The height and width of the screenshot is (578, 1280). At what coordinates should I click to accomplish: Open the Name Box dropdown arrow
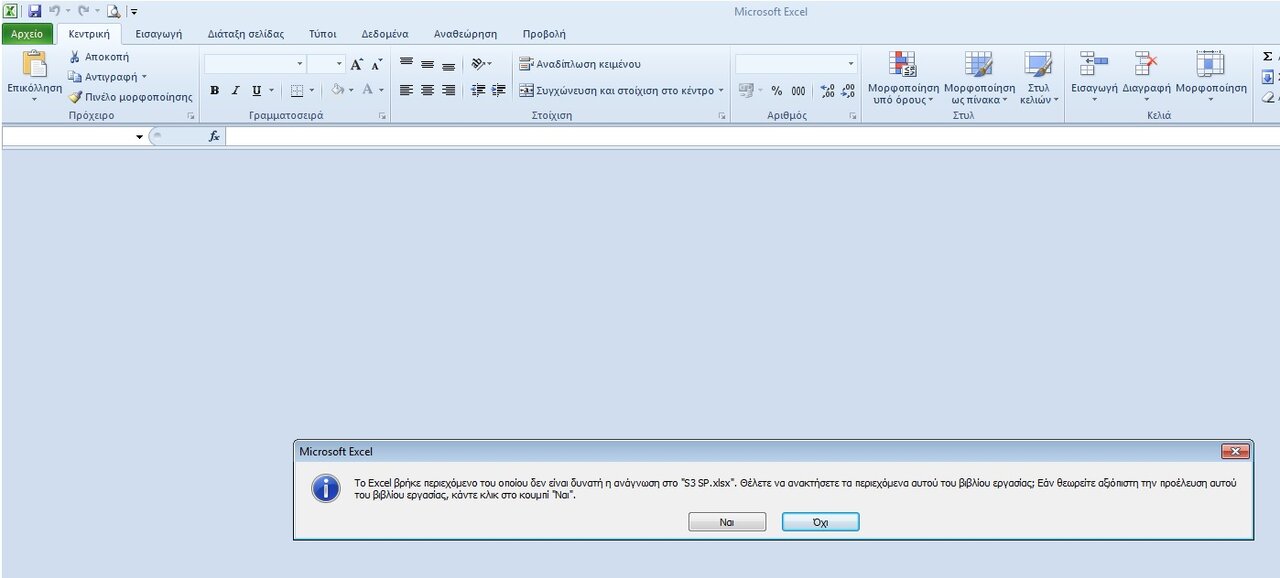[140, 137]
